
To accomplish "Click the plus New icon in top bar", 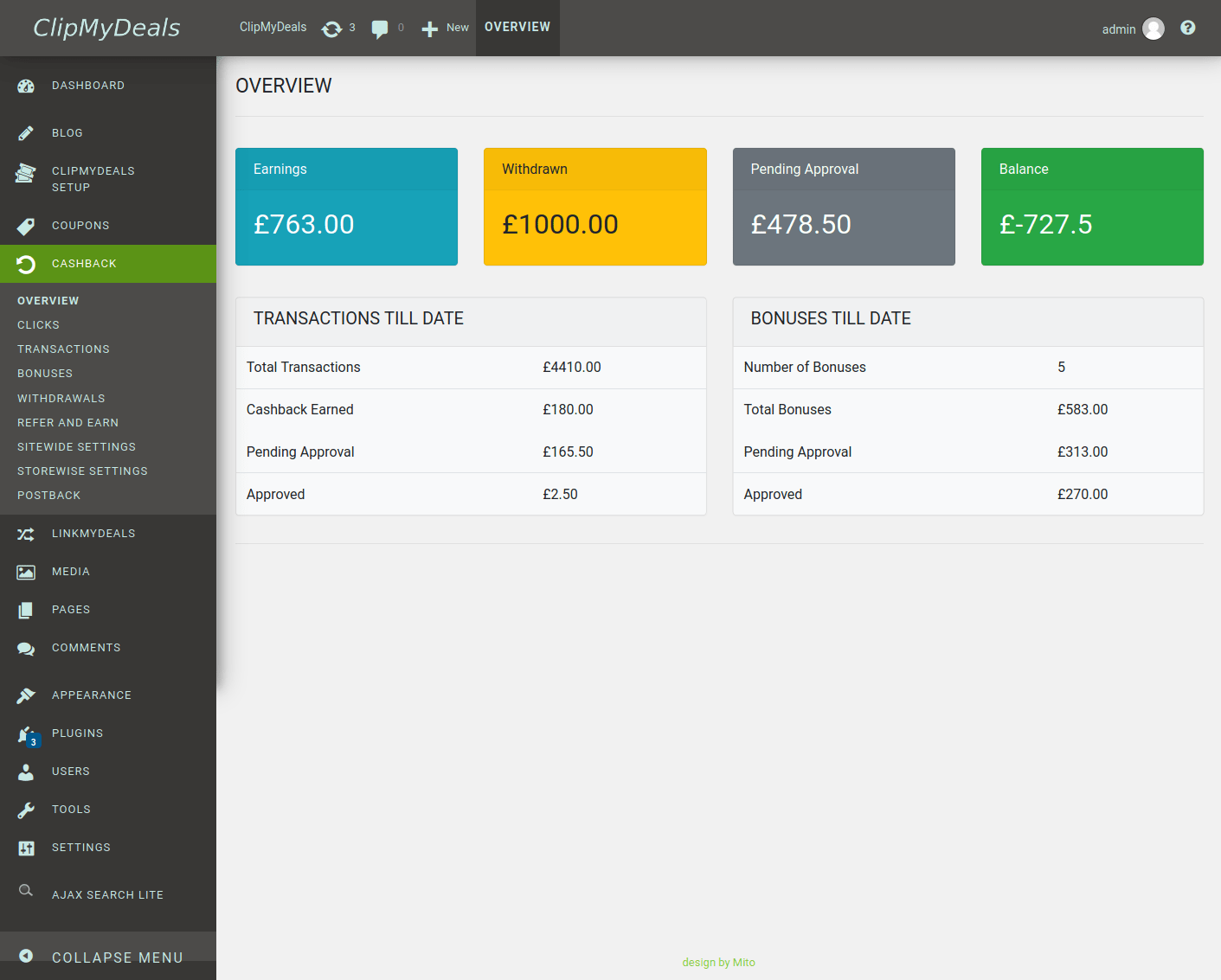I will 430,29.
